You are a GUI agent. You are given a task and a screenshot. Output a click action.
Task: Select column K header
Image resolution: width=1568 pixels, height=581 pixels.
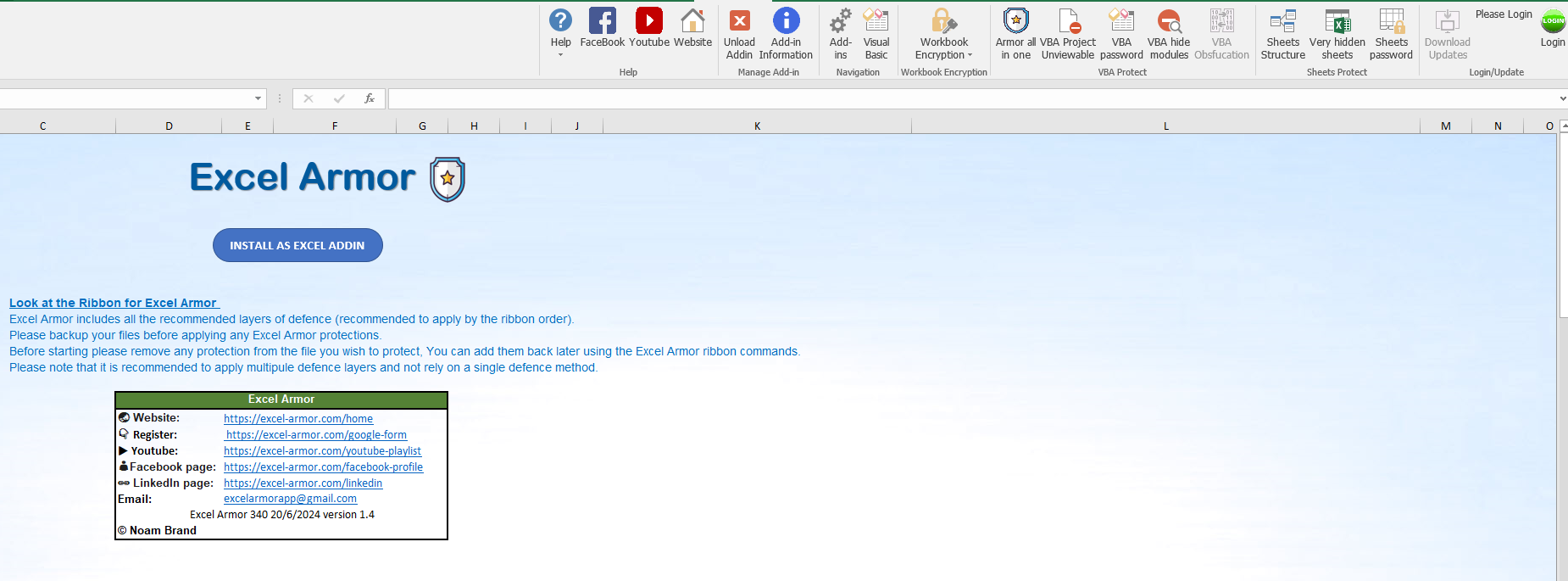click(x=757, y=126)
